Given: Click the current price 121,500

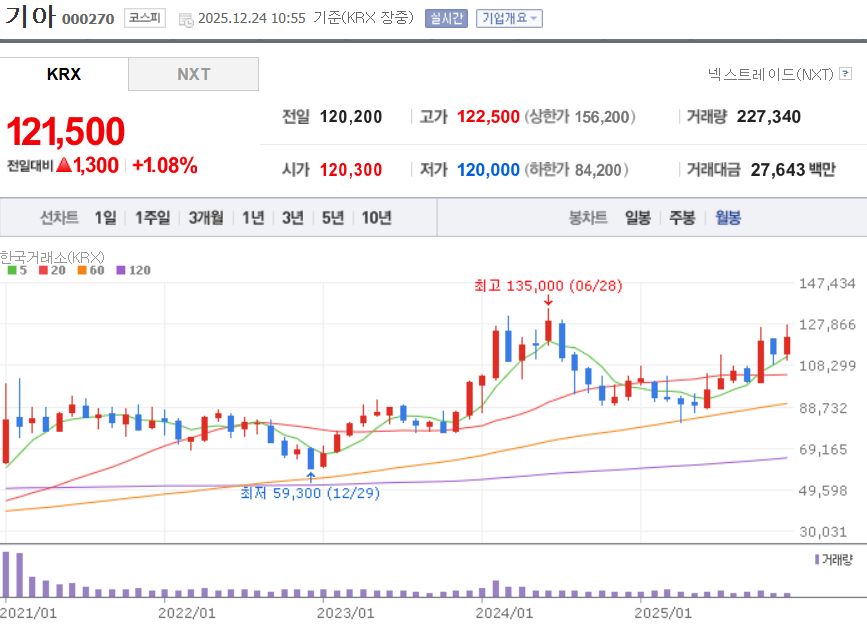Looking at the screenshot, I should coord(65,132).
